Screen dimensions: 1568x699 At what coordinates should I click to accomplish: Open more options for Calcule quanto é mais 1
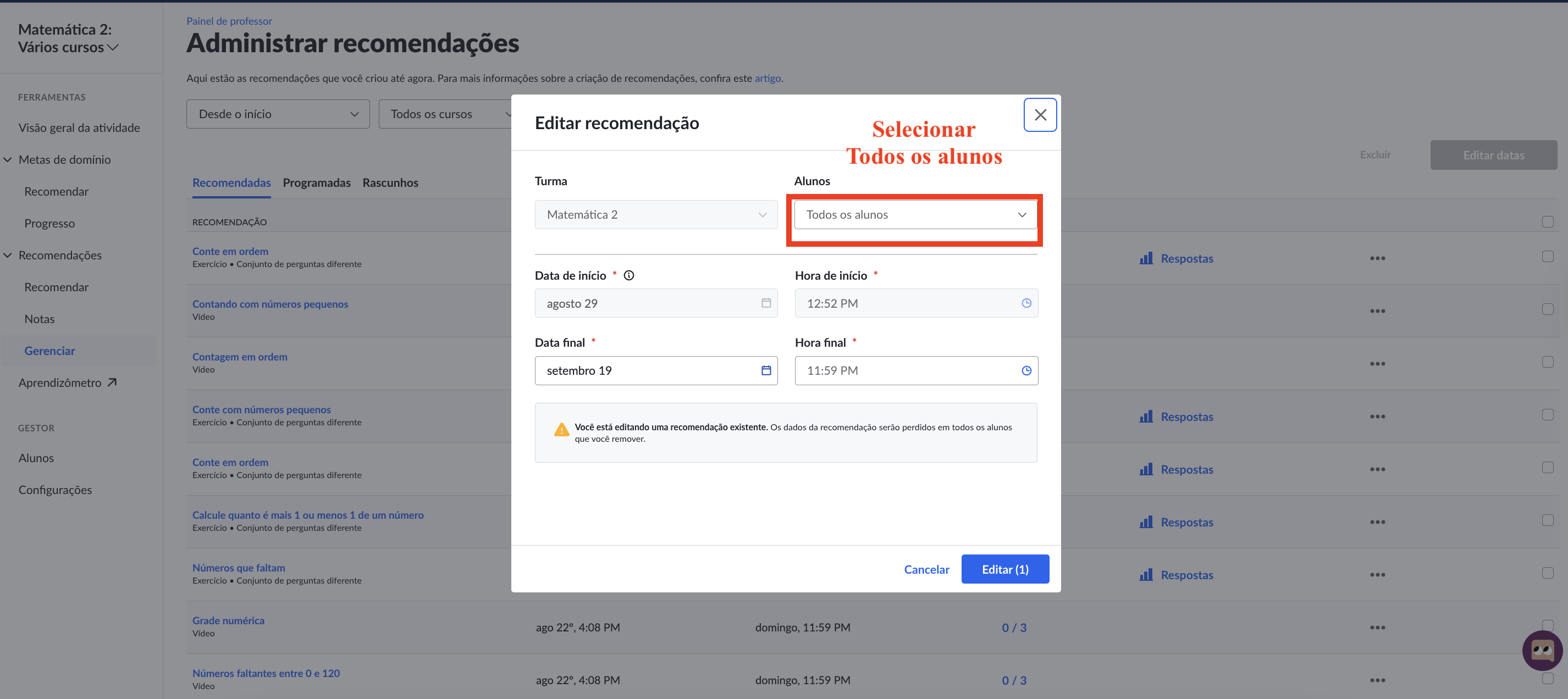click(x=1377, y=522)
